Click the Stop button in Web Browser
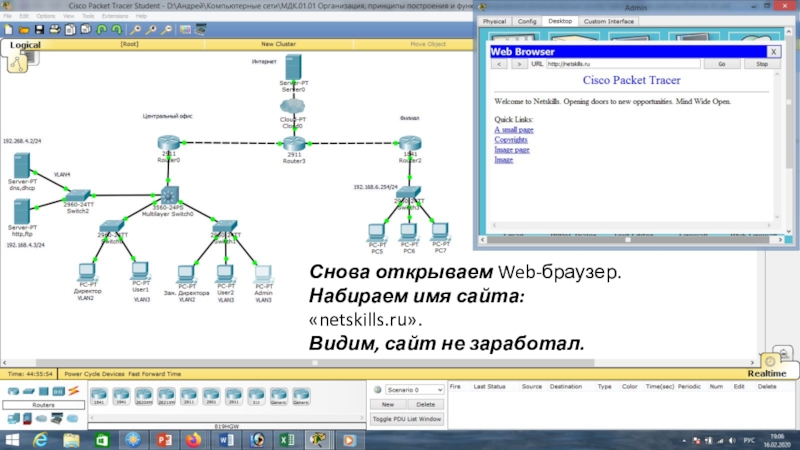The height and width of the screenshot is (450, 800). click(762, 64)
